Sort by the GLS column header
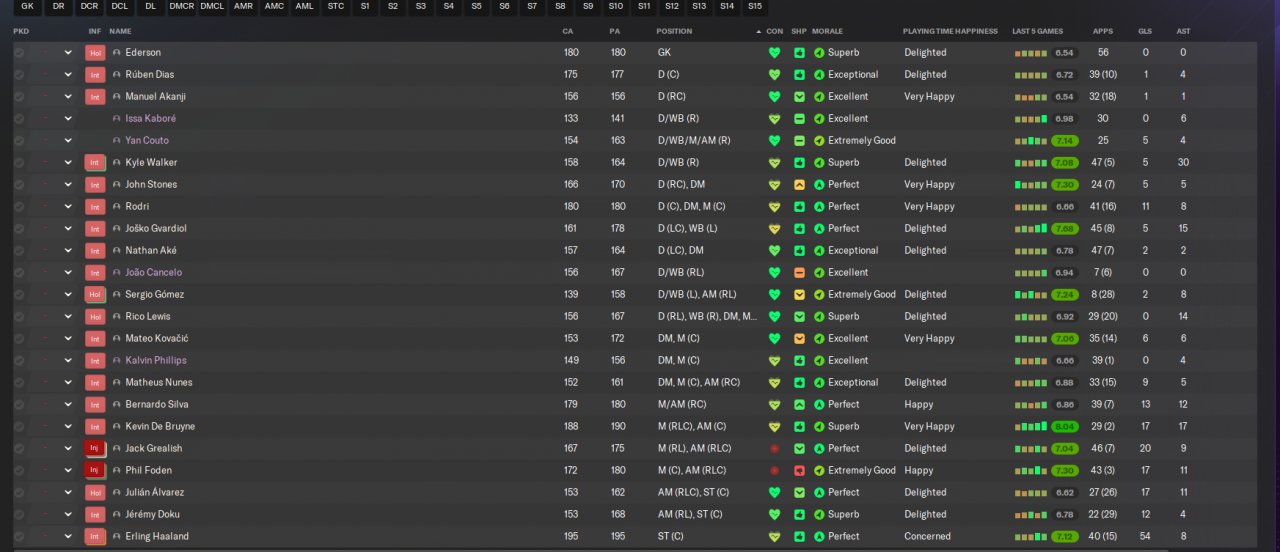Screen dimensions: 1280x552 point(1145,31)
